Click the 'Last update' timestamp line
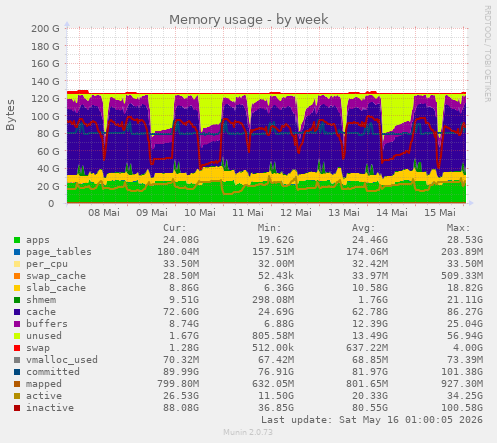Image resolution: width=497 pixels, height=443 pixels. click(x=372, y=420)
